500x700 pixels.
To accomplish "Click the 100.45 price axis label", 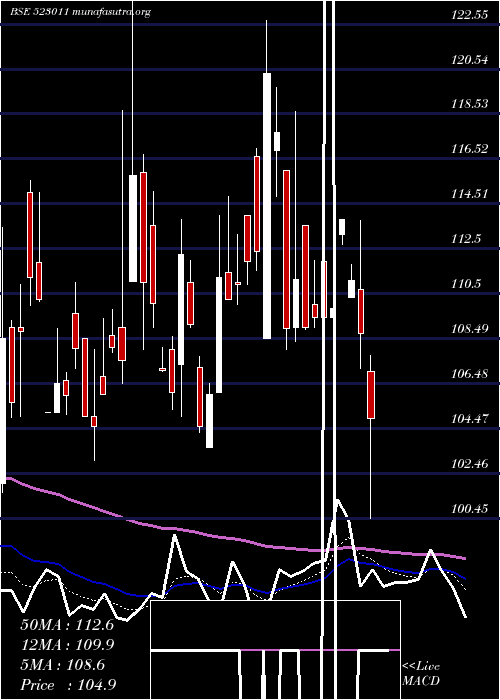I will coord(469,508).
